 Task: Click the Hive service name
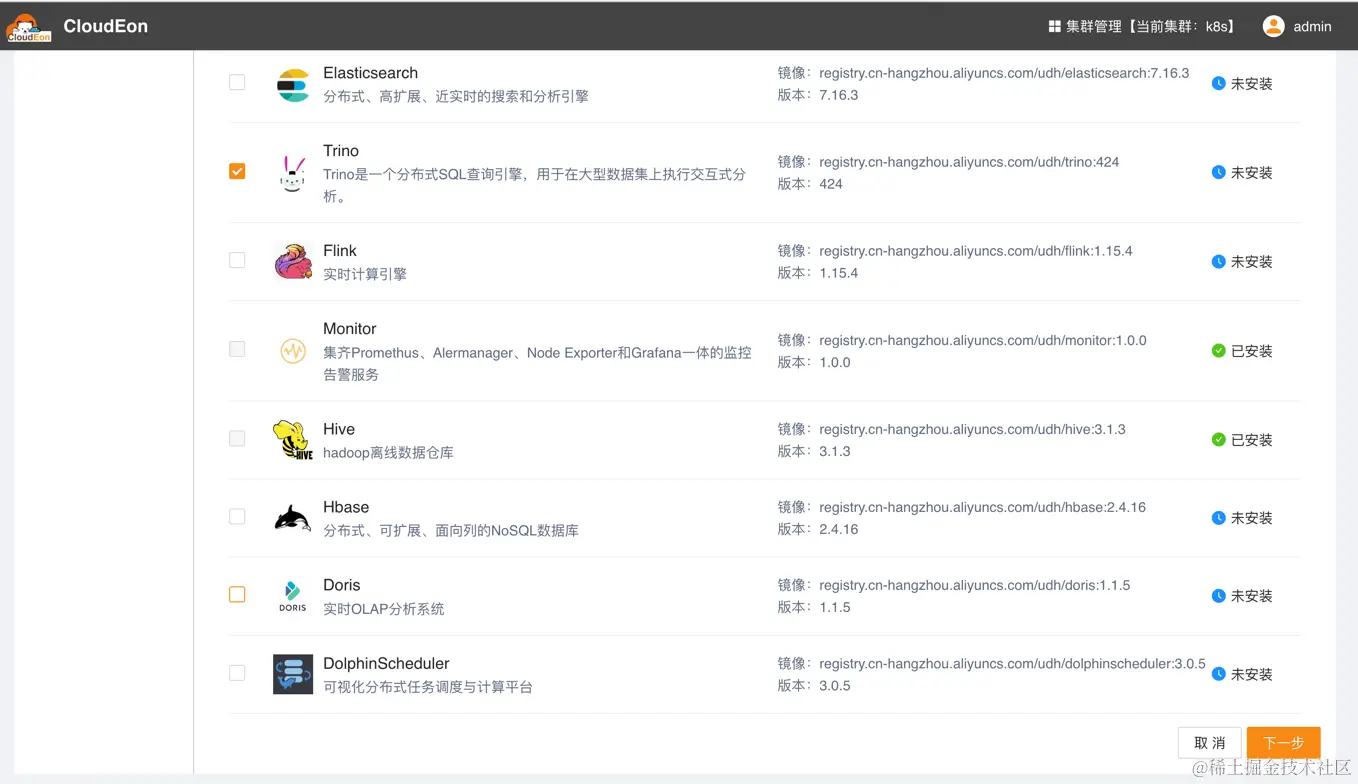click(339, 429)
